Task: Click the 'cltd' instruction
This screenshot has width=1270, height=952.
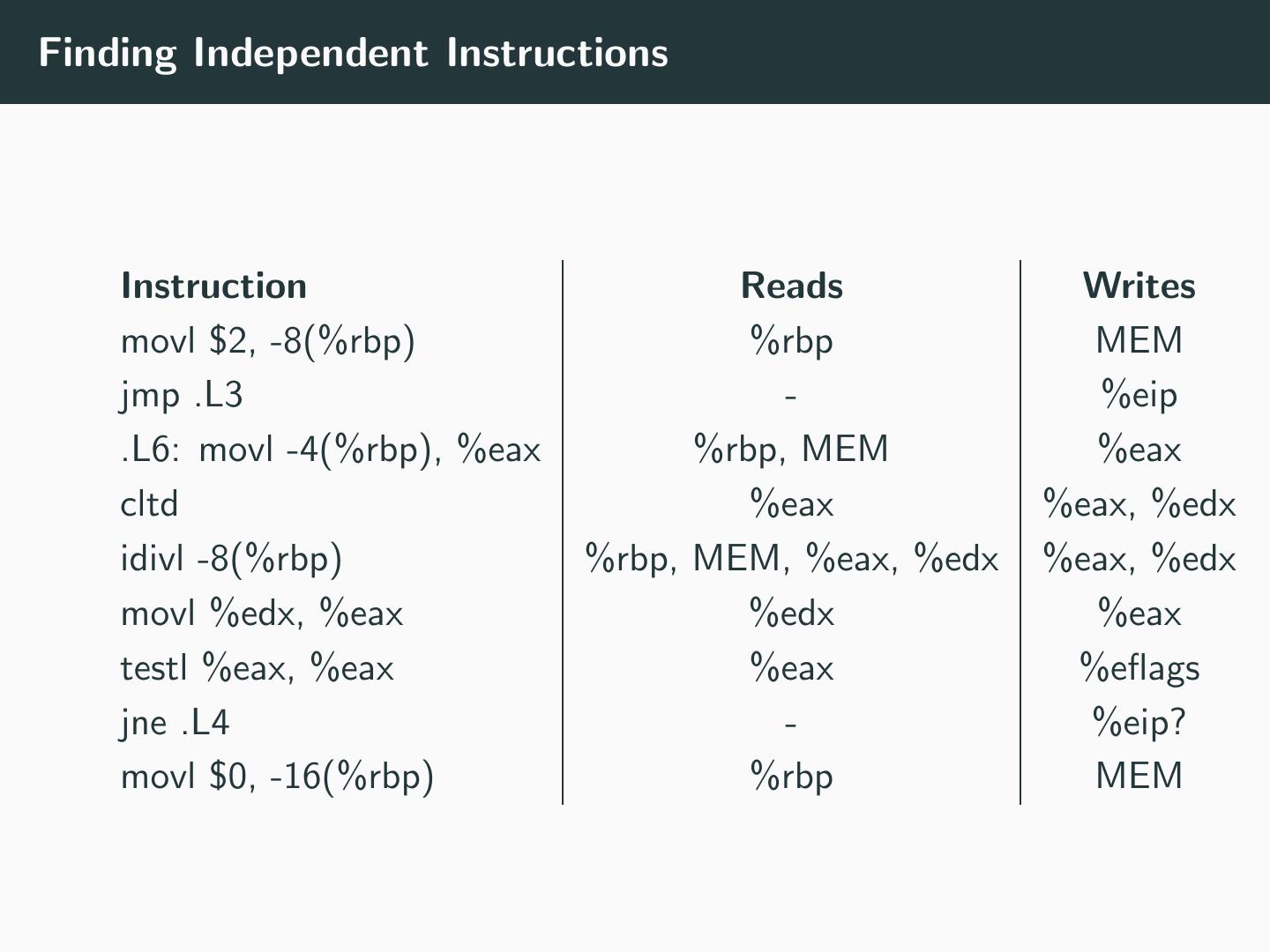Action: click(x=149, y=504)
